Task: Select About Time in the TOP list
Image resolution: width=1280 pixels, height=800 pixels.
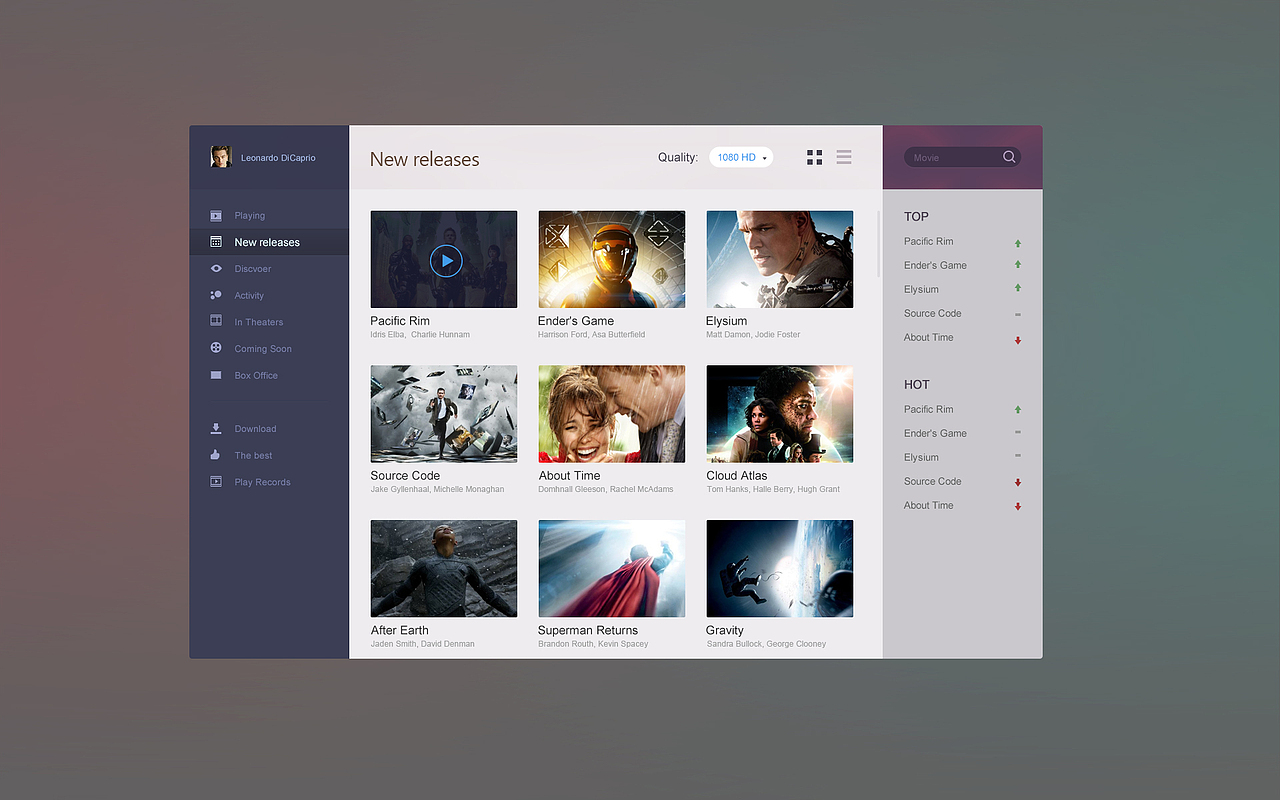Action: coord(929,337)
